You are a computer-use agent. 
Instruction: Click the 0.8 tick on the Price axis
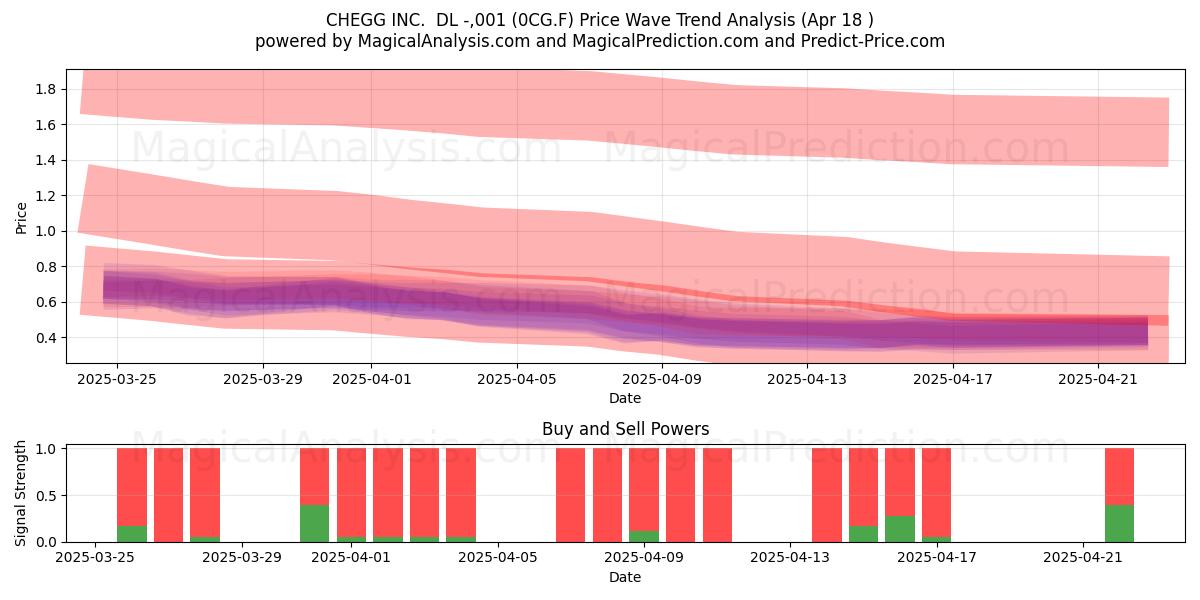pyautogui.click(x=46, y=267)
